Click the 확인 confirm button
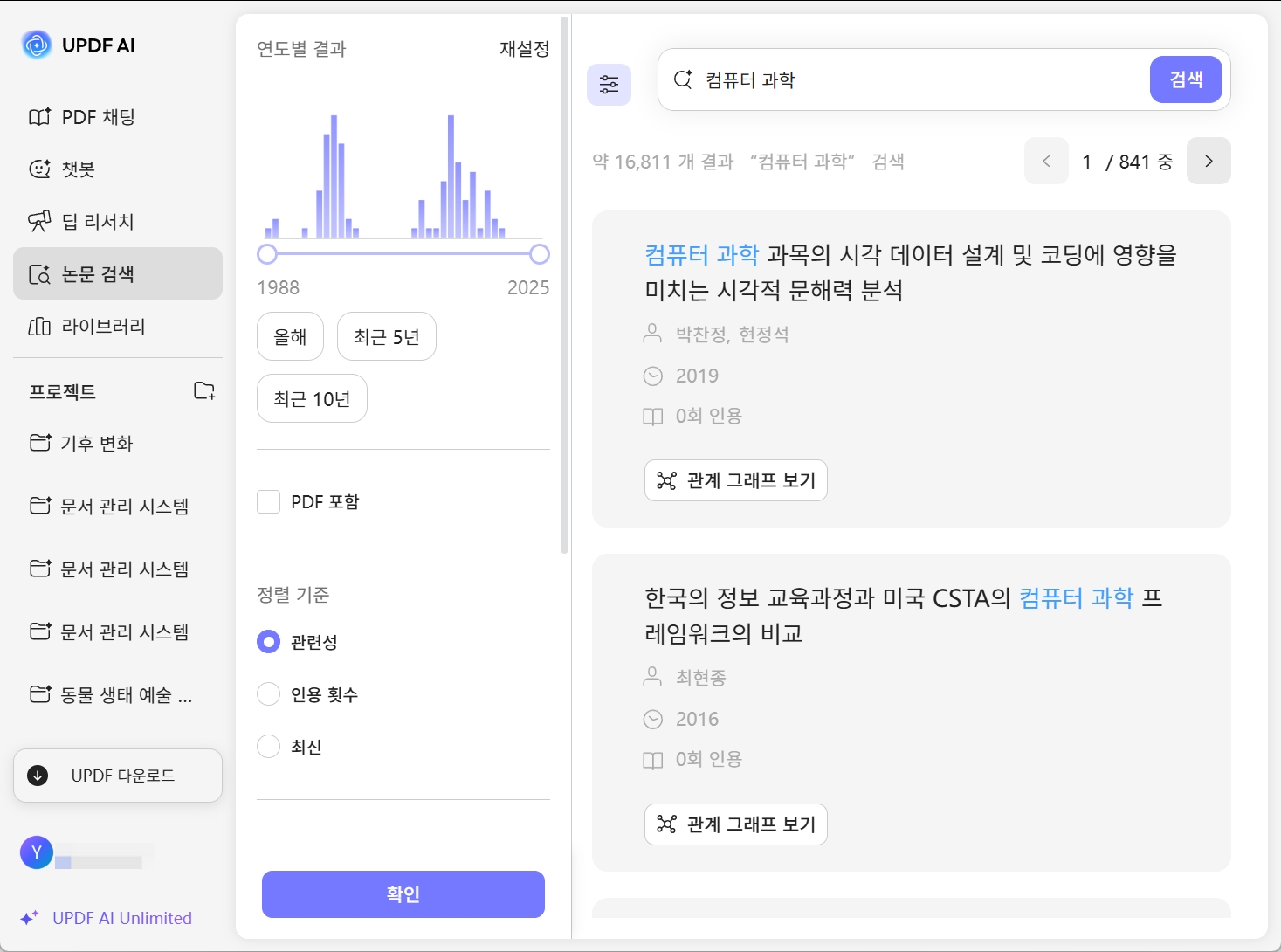The image size is (1281, 952). coord(403,894)
